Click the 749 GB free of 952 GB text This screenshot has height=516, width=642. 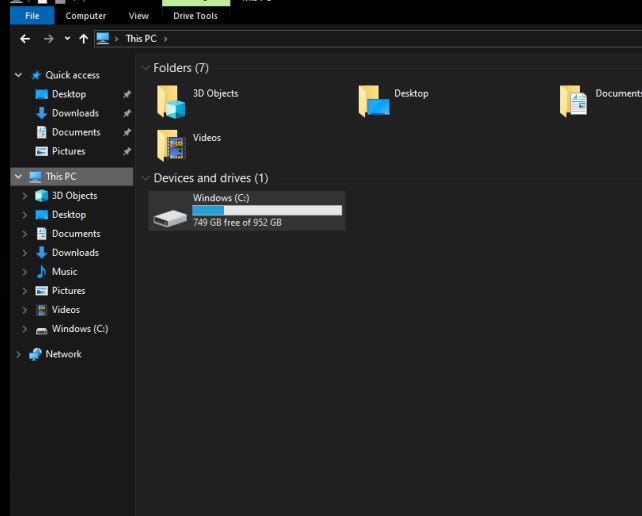(x=237, y=222)
